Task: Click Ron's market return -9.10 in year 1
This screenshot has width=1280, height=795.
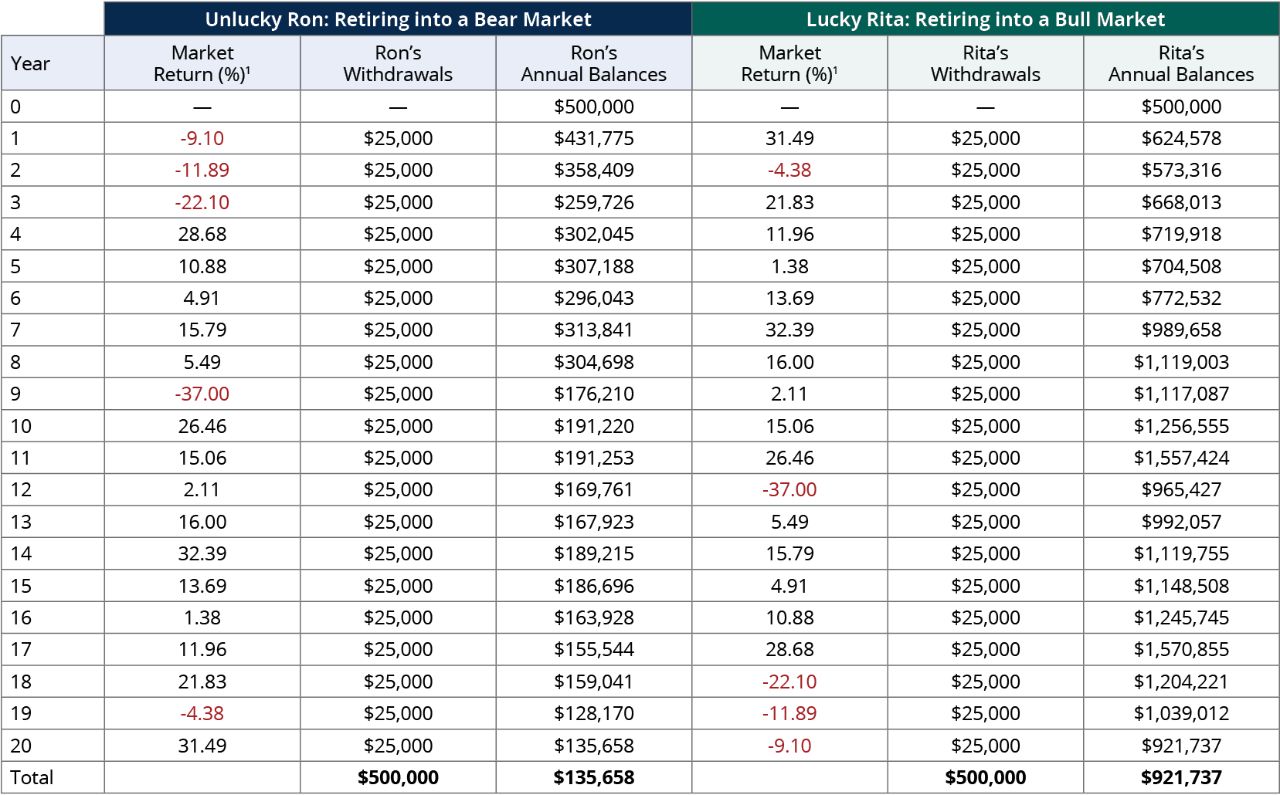Action: tap(202, 138)
